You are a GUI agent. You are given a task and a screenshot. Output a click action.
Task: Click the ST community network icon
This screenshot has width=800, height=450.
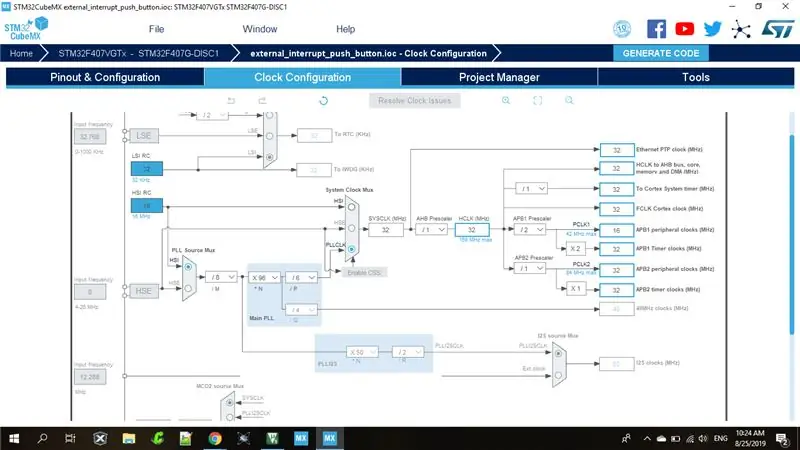(x=740, y=29)
